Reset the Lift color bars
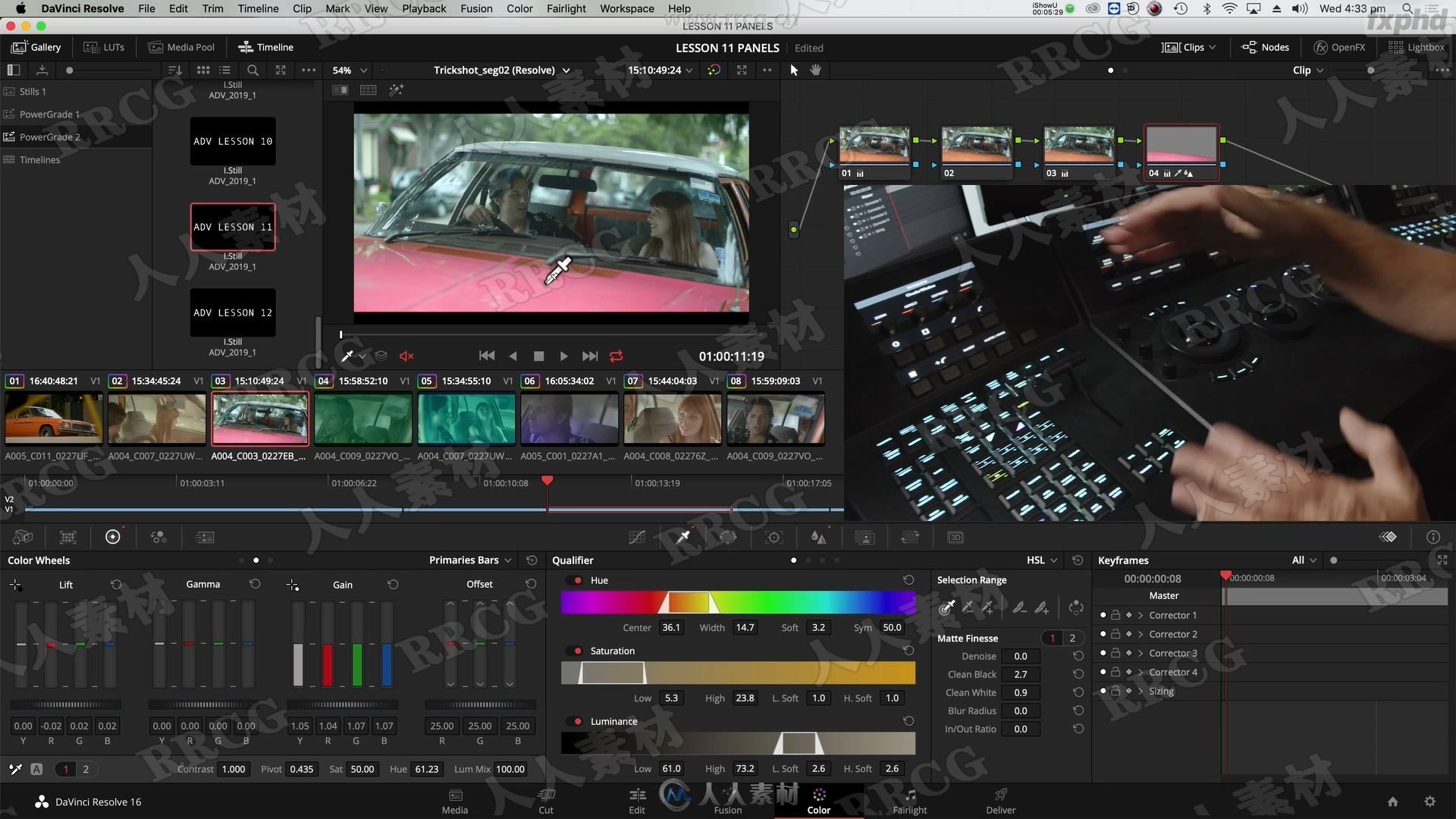 click(x=116, y=584)
